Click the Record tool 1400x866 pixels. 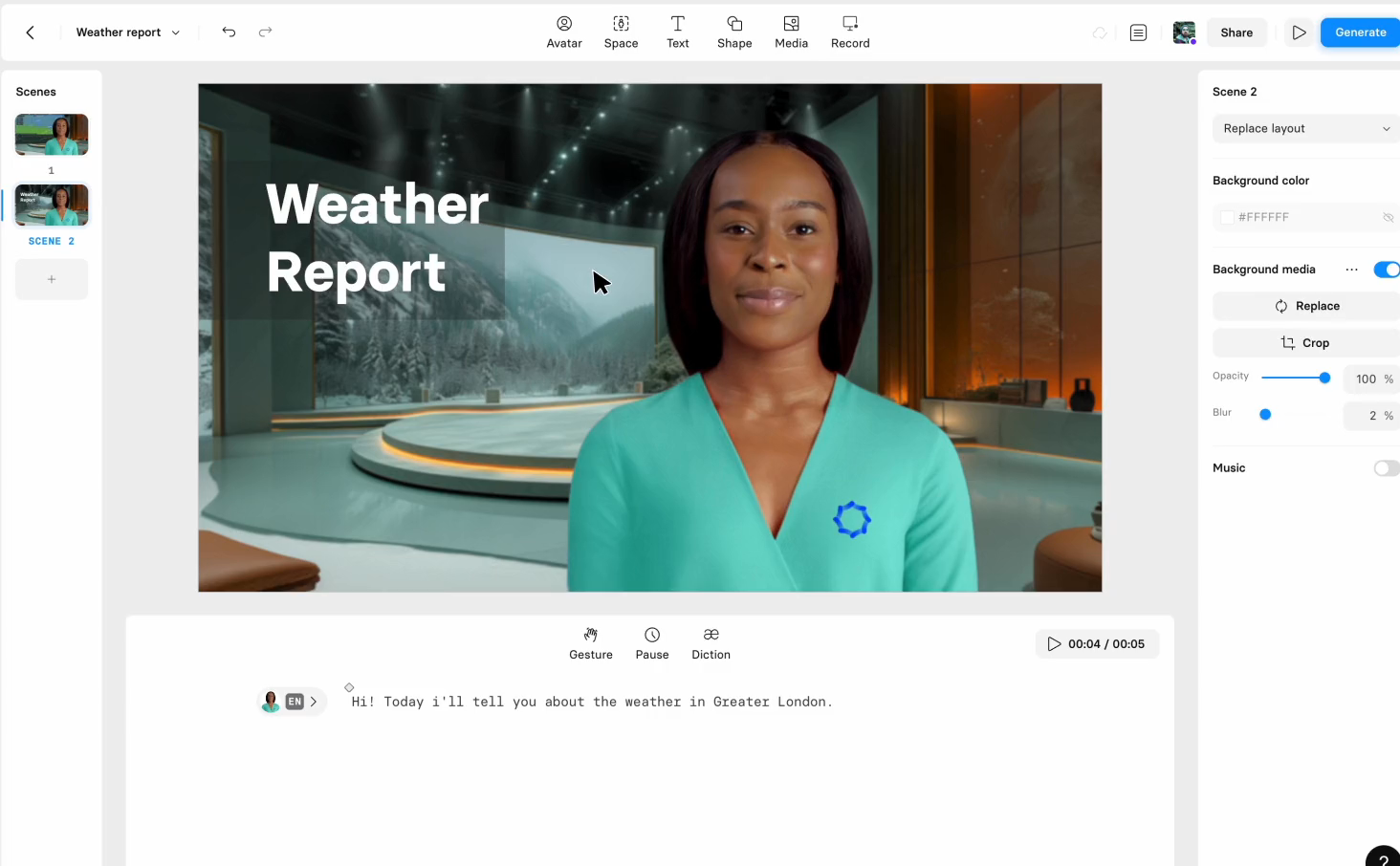(850, 32)
